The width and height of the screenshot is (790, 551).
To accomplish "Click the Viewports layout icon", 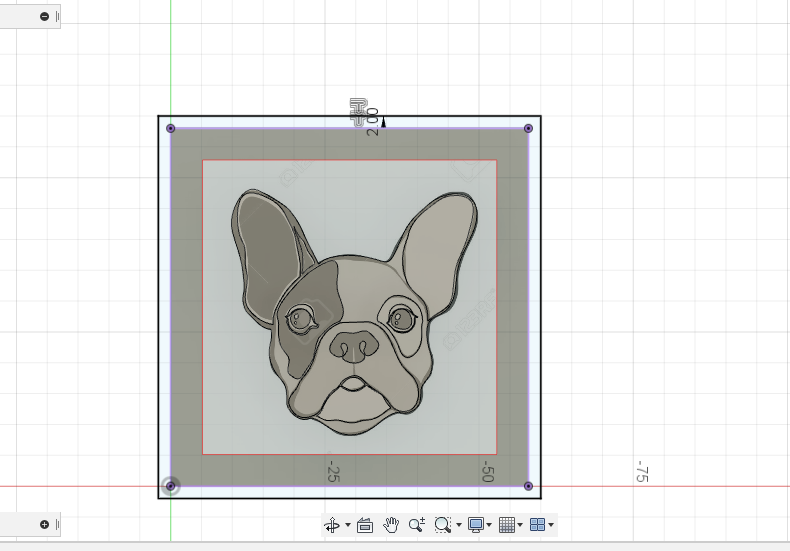I will pos(538,525).
